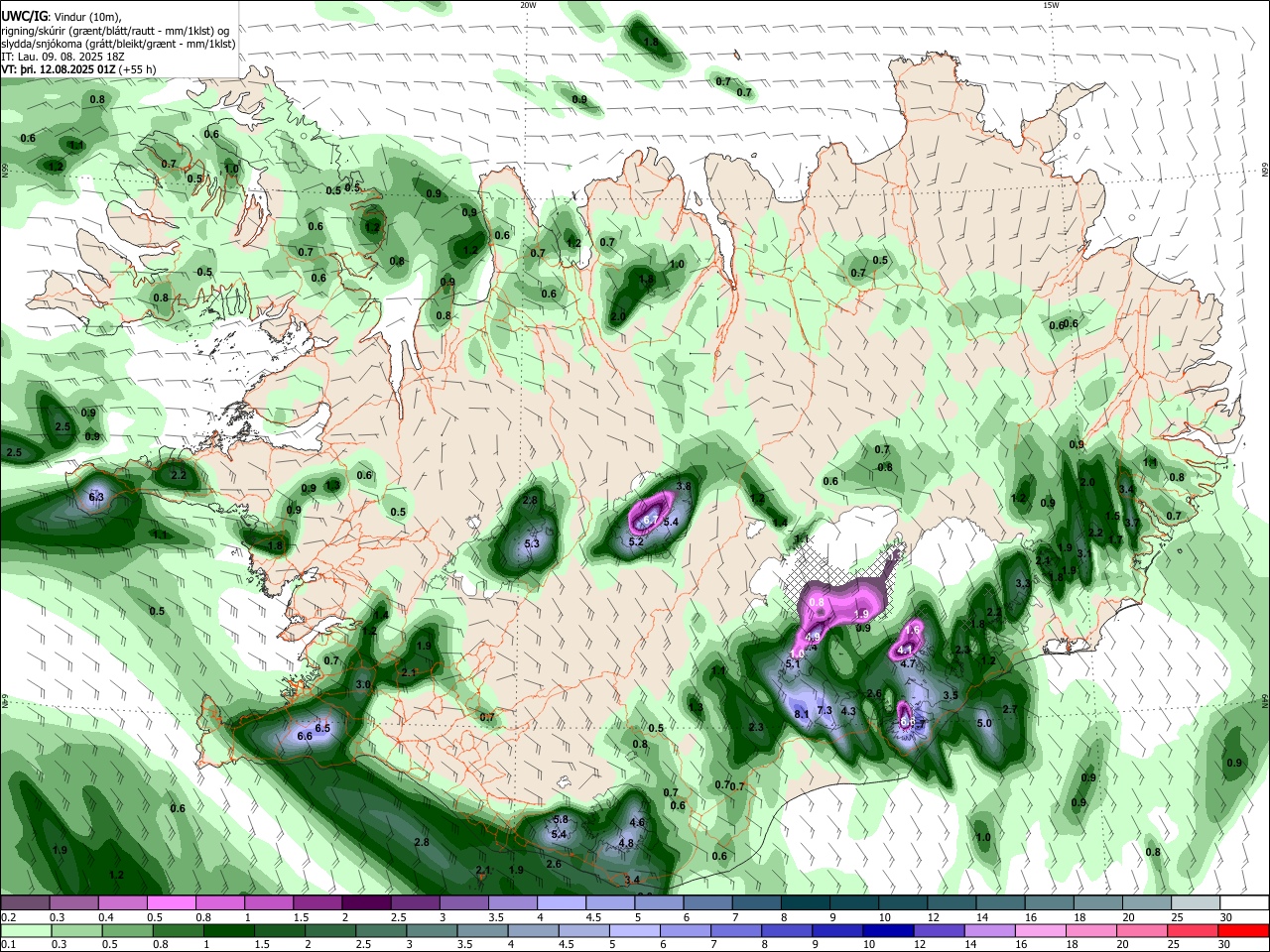
Task: Click the precipitation value '4.6'
Action: click(x=637, y=822)
